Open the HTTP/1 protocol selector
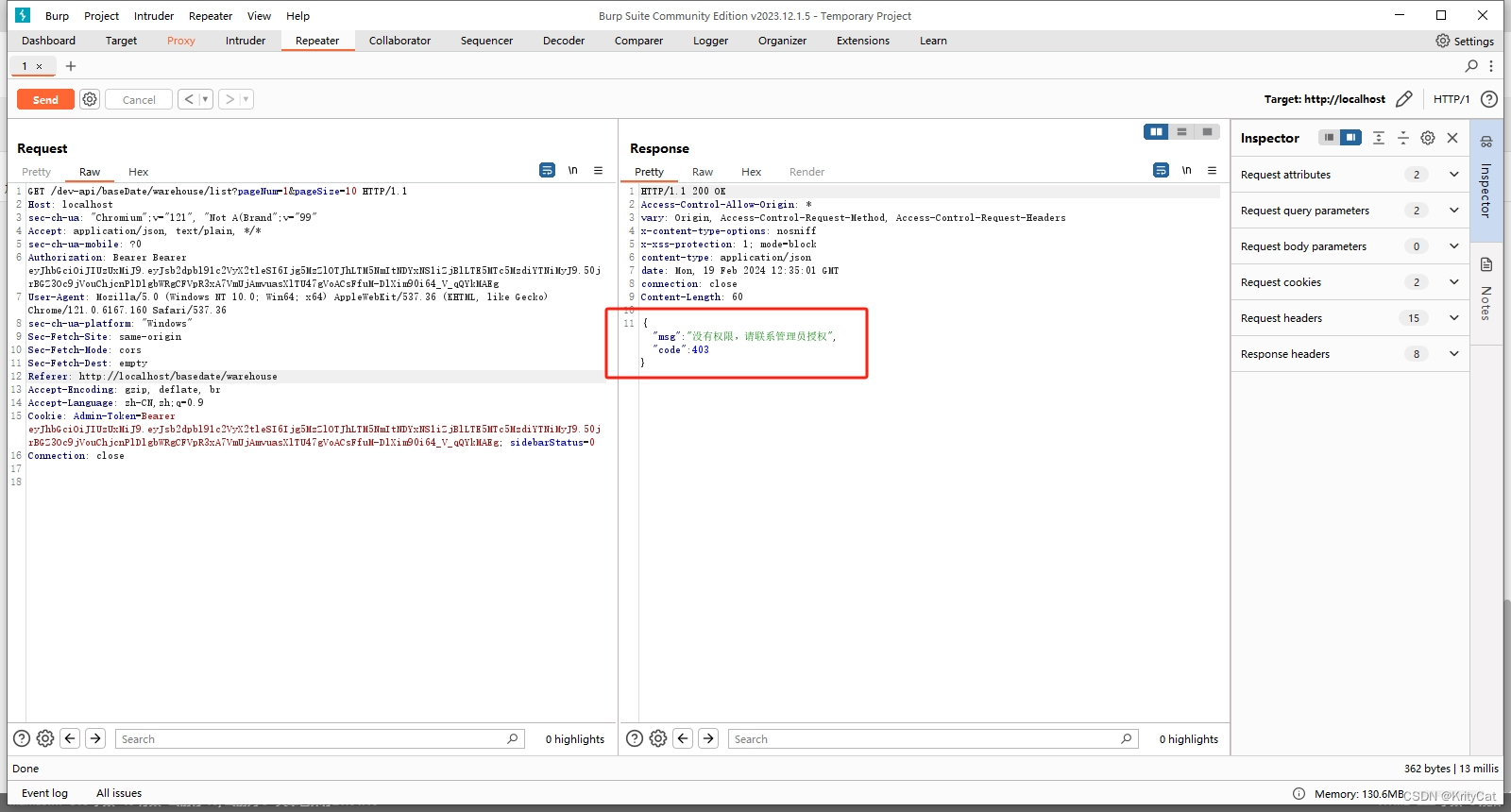 1452,99
